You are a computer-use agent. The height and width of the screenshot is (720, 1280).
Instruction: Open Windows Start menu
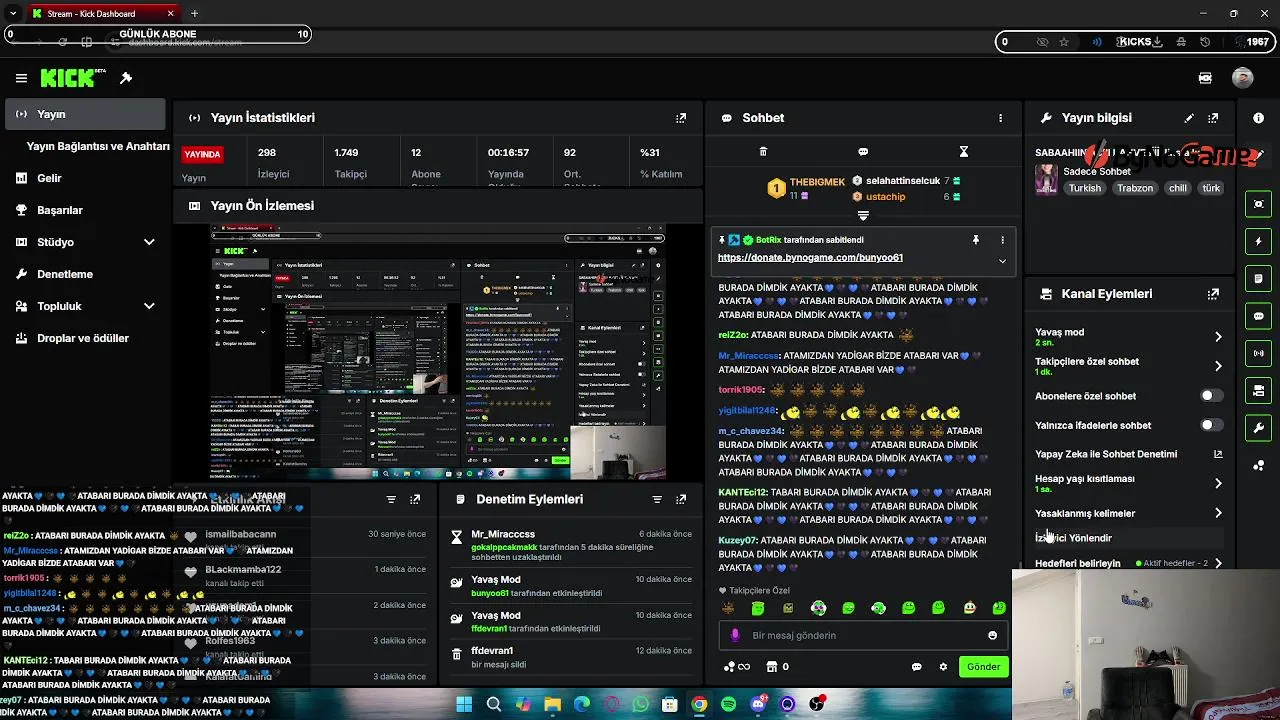point(464,705)
